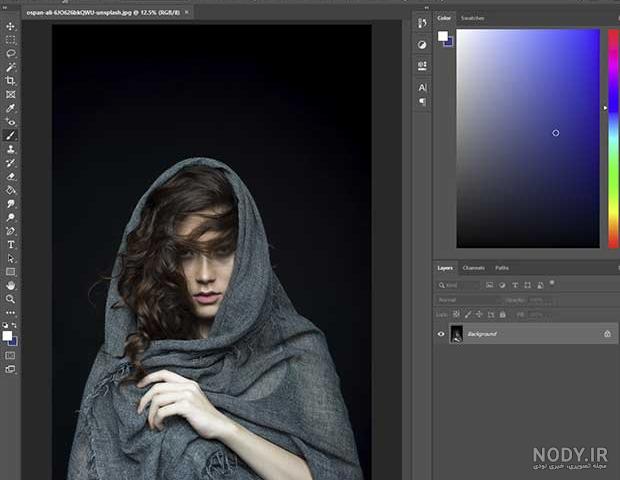This screenshot has width=620, height=480.
Task: Open the History panel icon
Action: click(422, 23)
